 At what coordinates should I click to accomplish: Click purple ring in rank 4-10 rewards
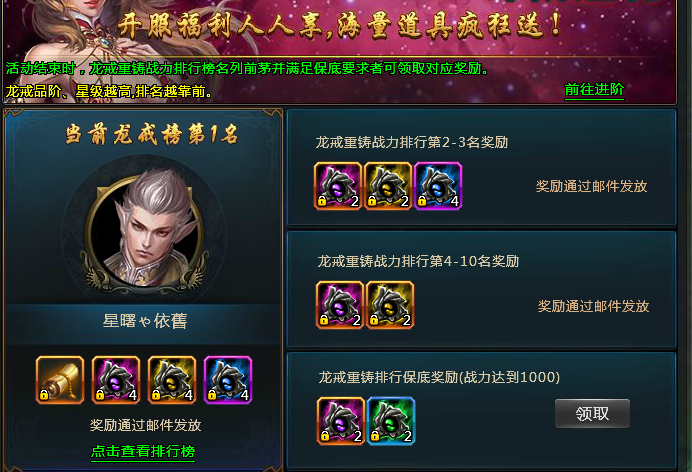click(x=340, y=305)
